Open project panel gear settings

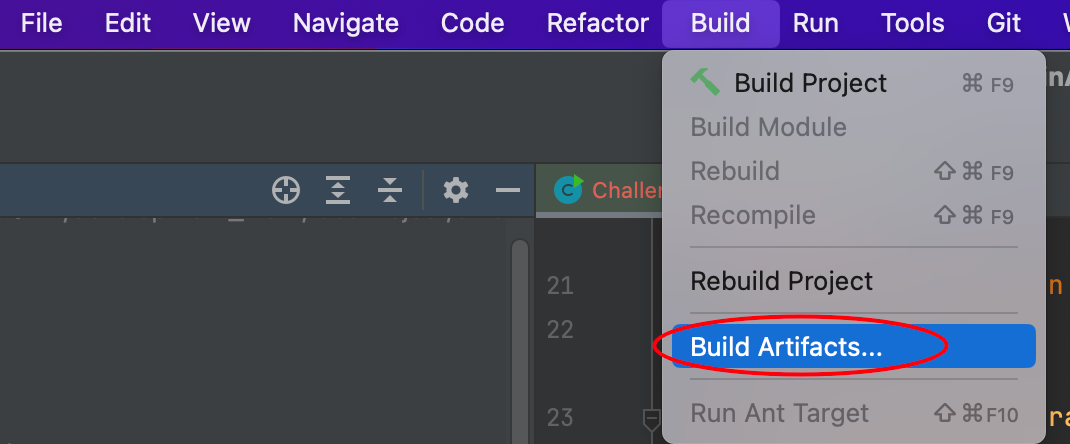(x=456, y=190)
